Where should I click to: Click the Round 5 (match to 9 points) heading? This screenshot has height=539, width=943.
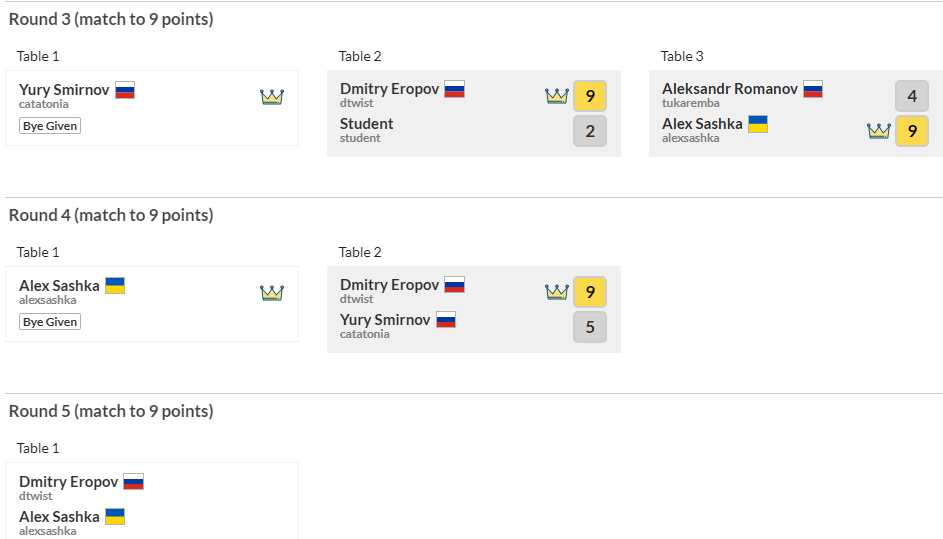111,411
